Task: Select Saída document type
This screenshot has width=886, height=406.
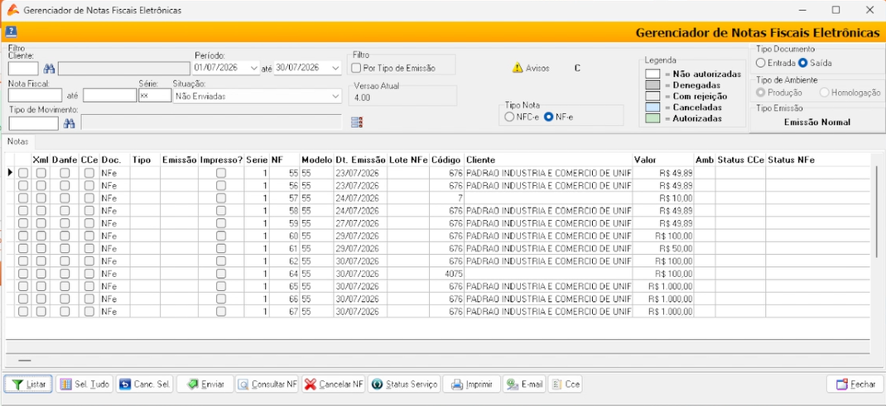Action: [802, 63]
